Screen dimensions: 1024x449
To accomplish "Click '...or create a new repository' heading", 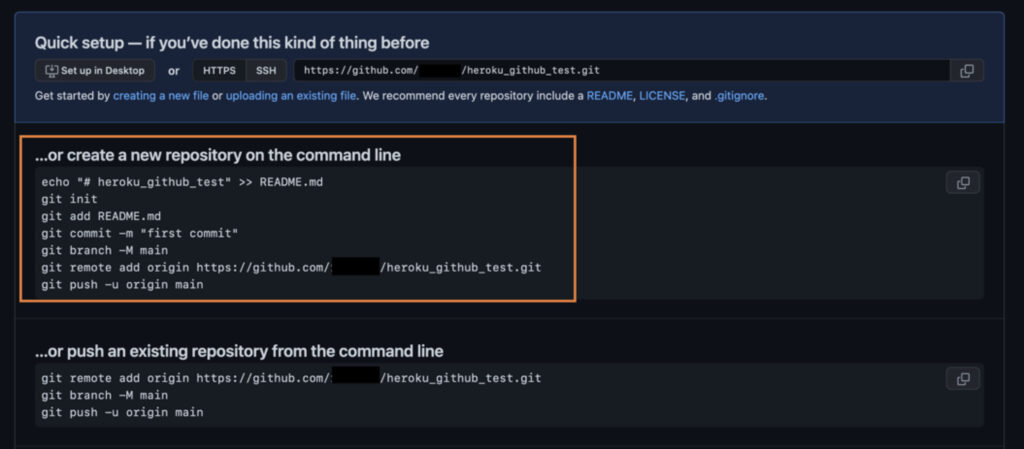I will click(217, 155).
